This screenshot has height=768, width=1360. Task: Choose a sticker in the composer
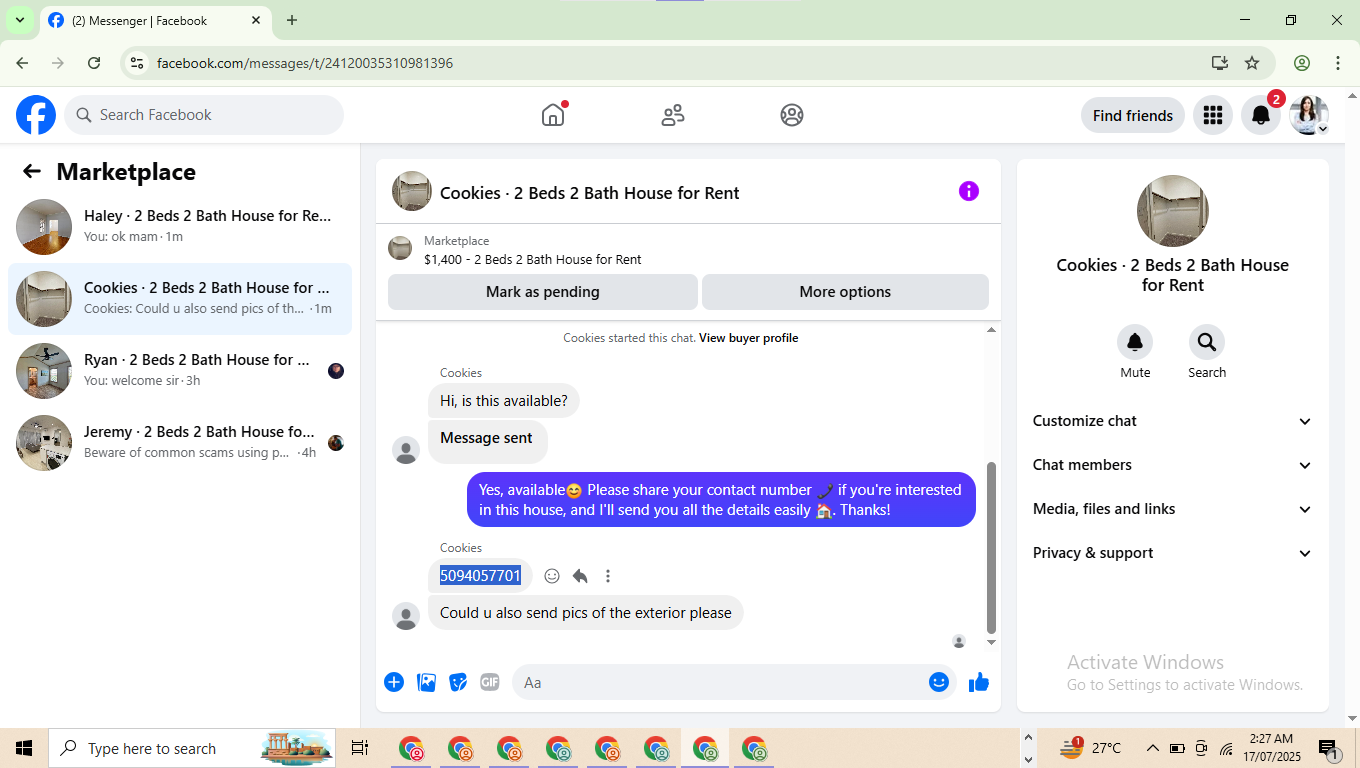458,682
